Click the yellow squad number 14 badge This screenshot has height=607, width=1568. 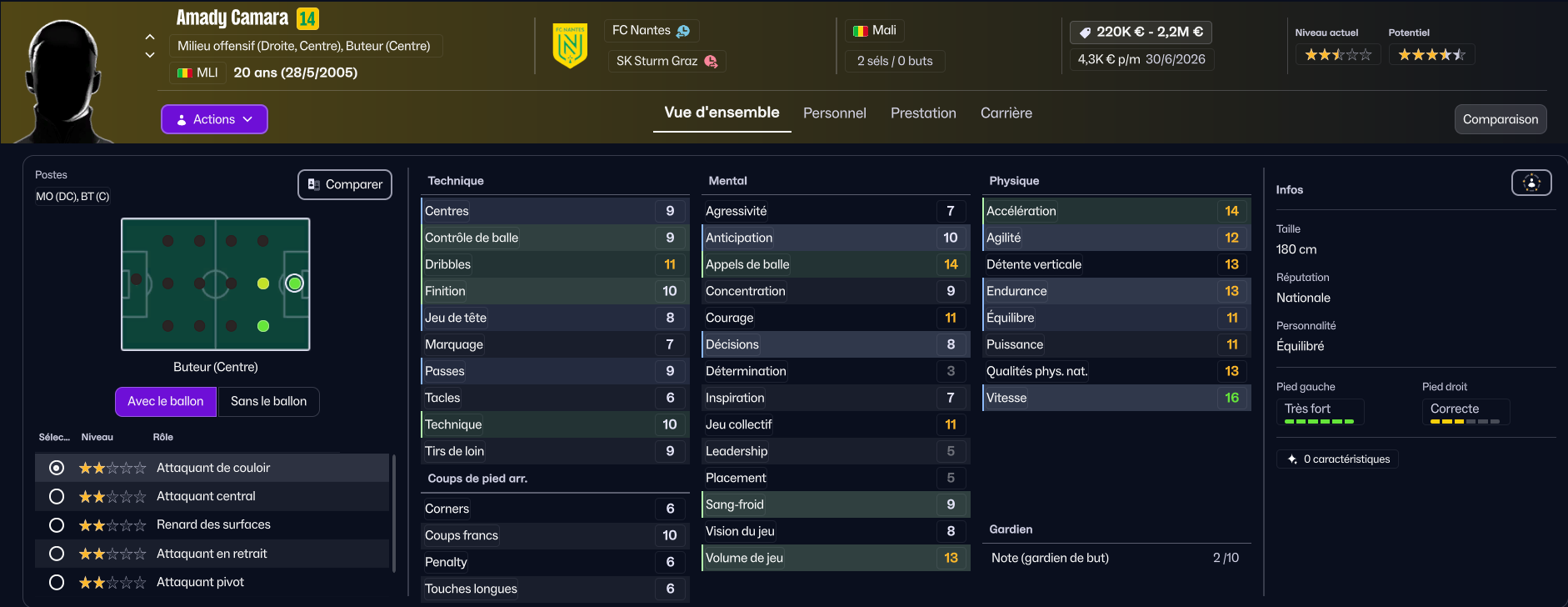(x=307, y=18)
